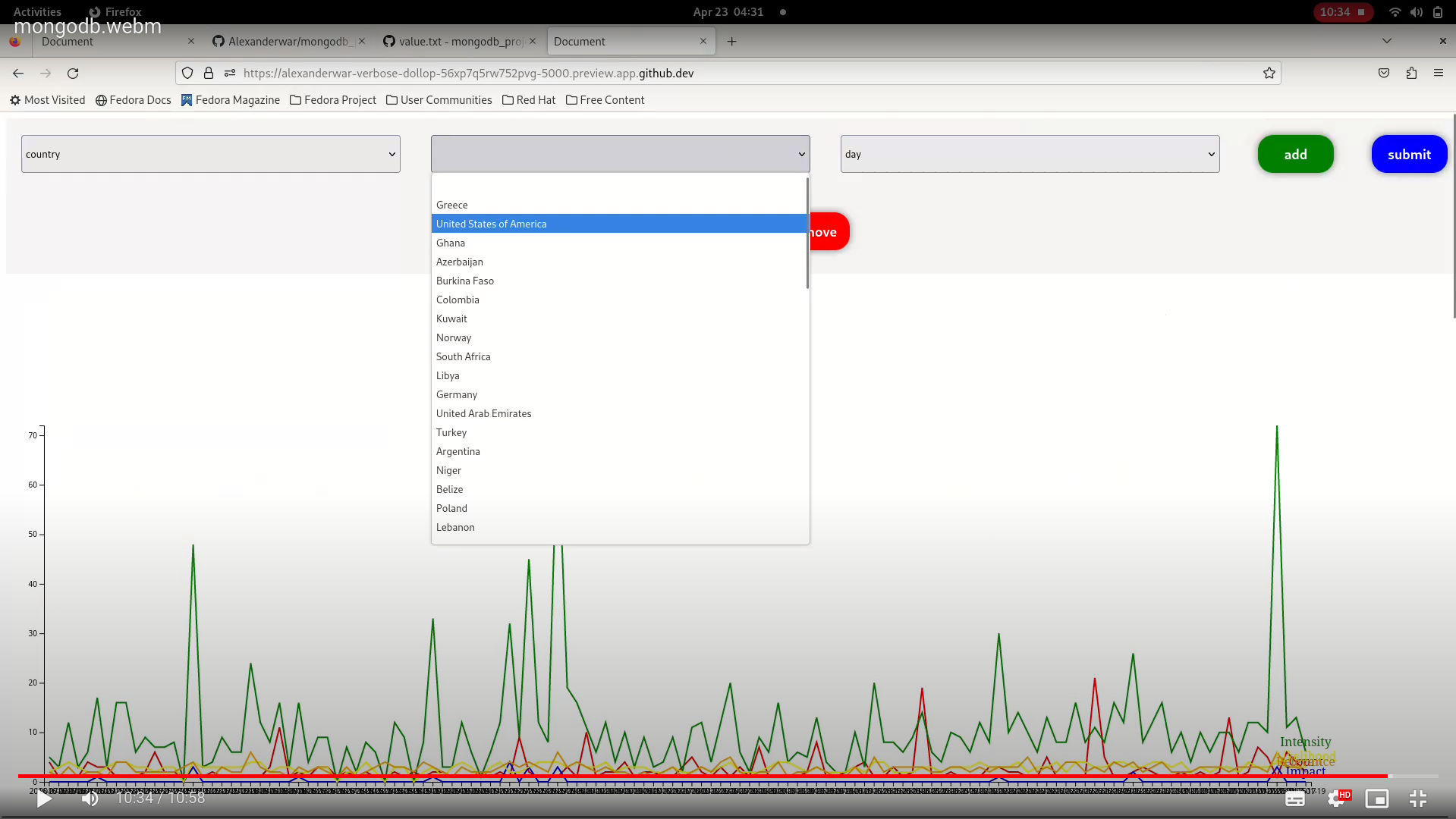Select United States of America option
1456x819 pixels.
pos(491,224)
